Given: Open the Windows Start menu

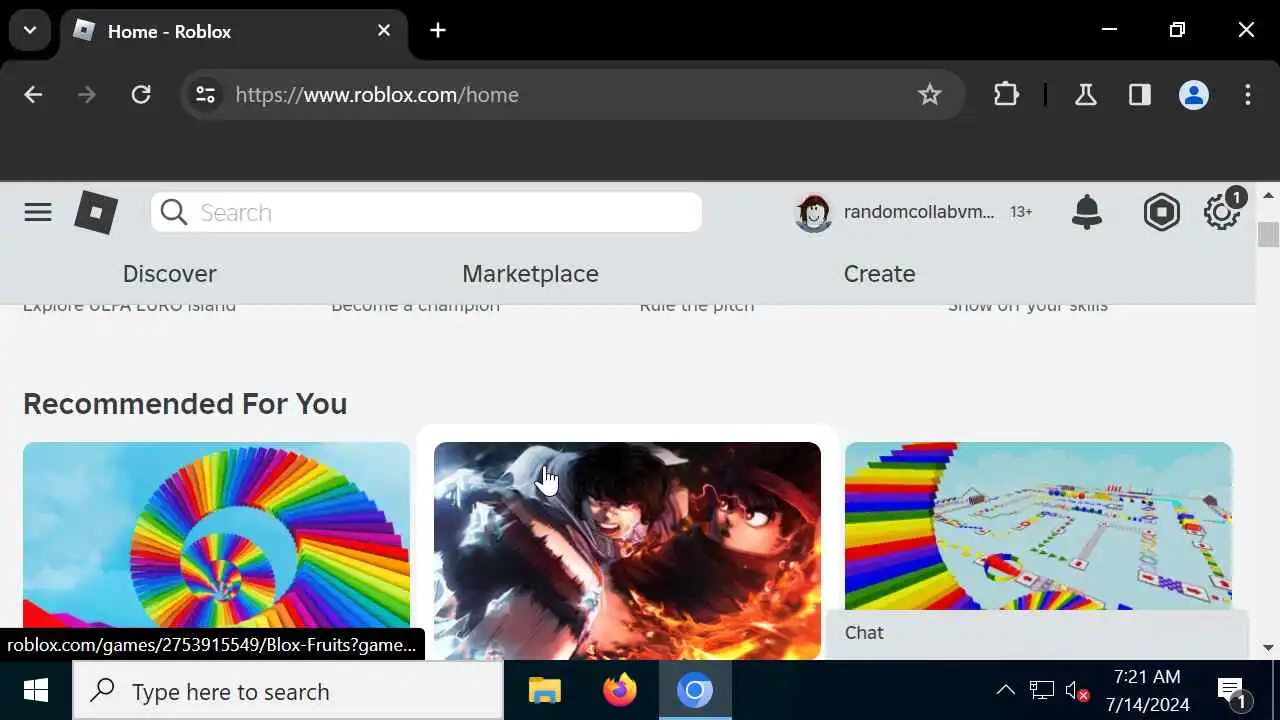Looking at the screenshot, I should (x=36, y=691).
